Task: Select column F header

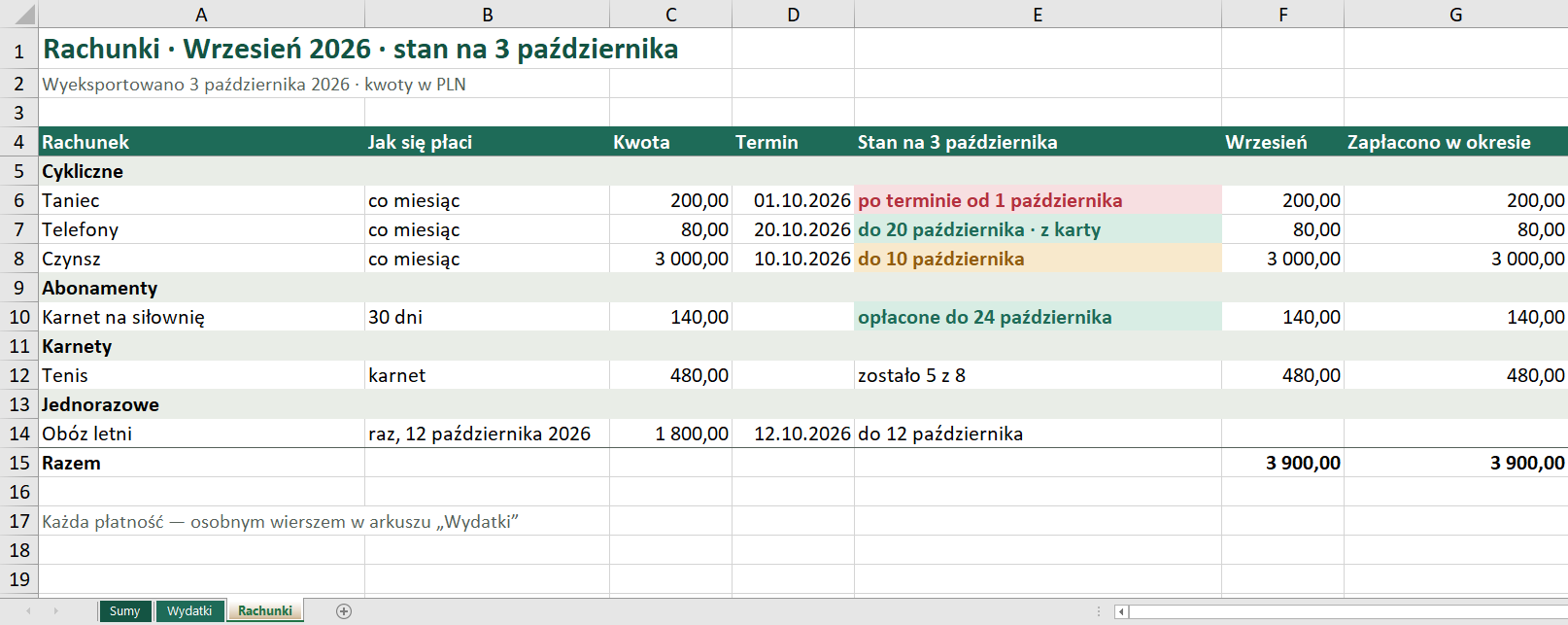Action: 1283,14
